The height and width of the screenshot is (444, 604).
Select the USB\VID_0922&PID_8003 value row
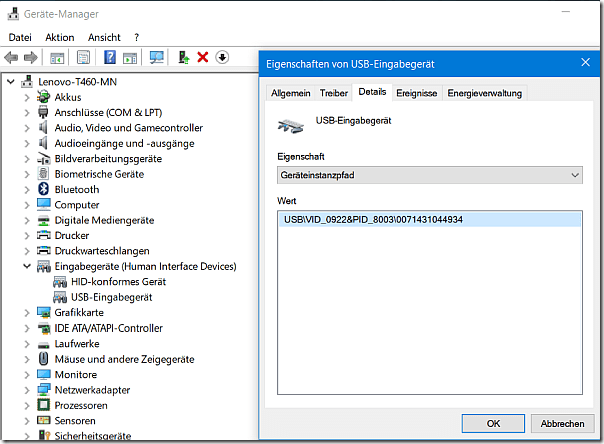click(x=430, y=219)
